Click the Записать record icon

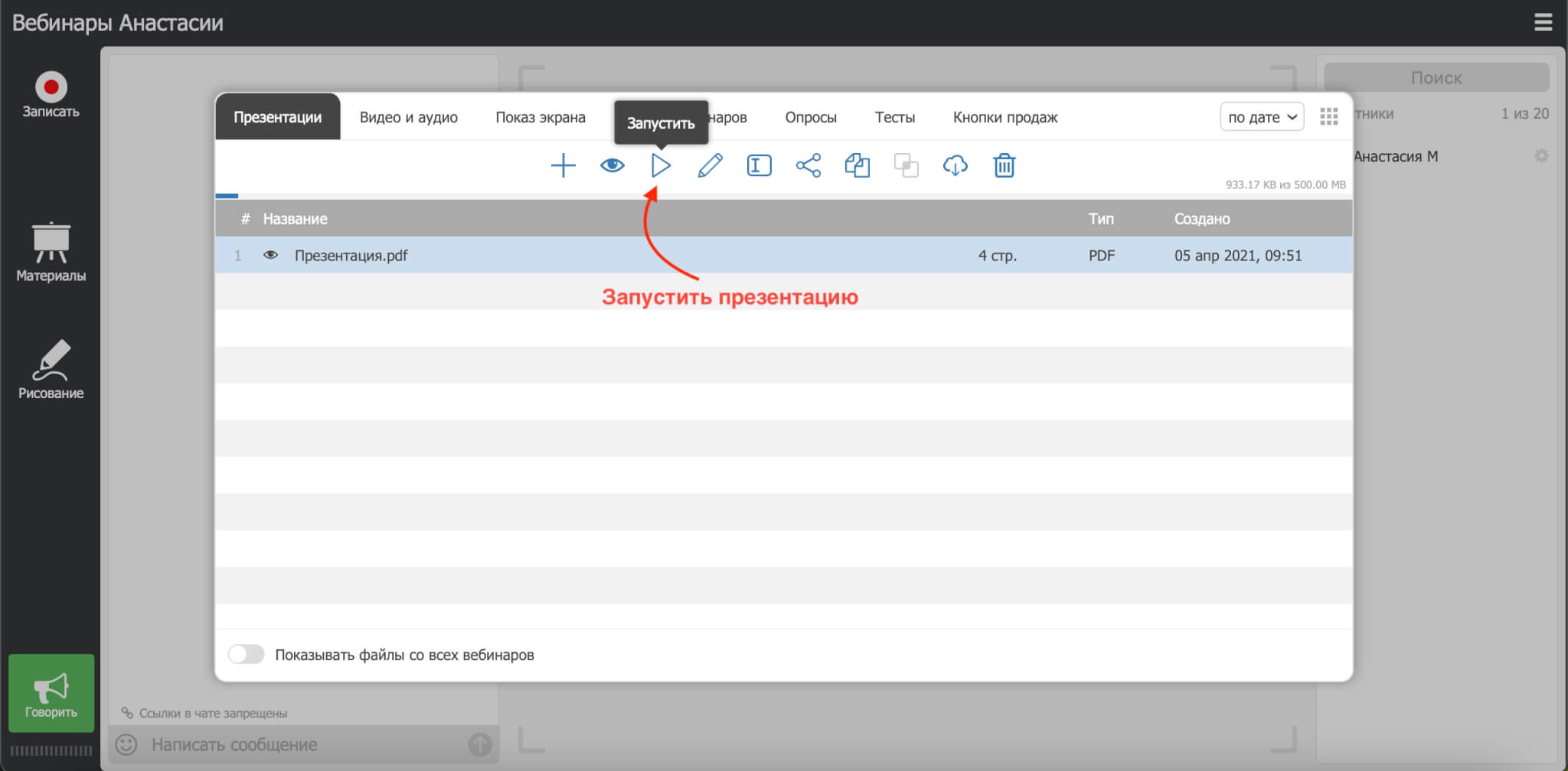51,87
